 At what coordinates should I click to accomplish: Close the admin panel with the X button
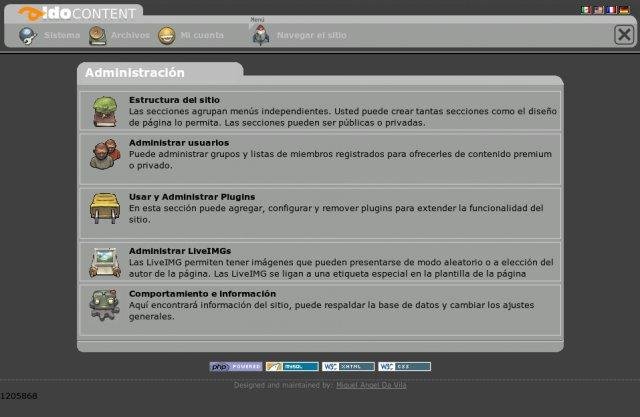pos(624,35)
